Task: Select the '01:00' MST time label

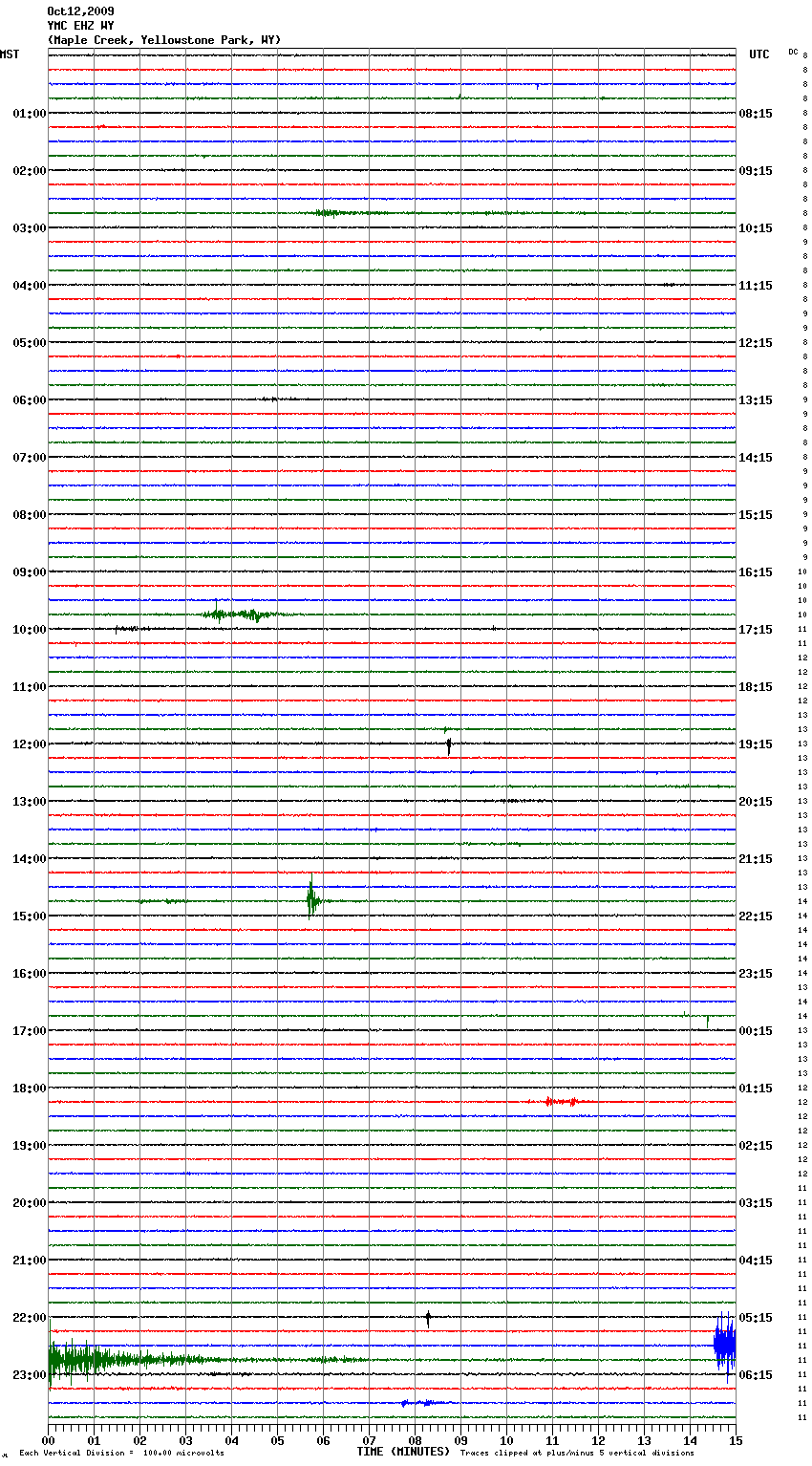Action: (30, 114)
